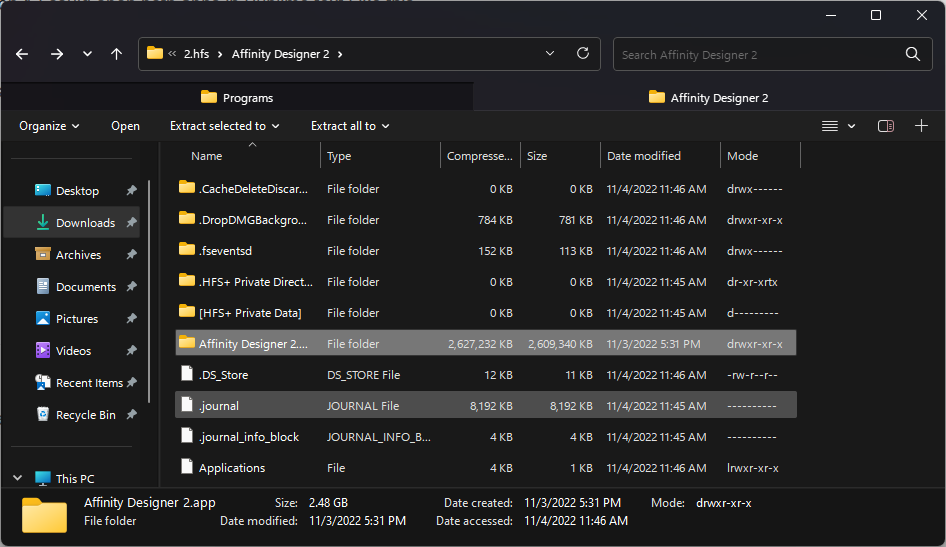Expand the address bar history dropdown

[550, 54]
